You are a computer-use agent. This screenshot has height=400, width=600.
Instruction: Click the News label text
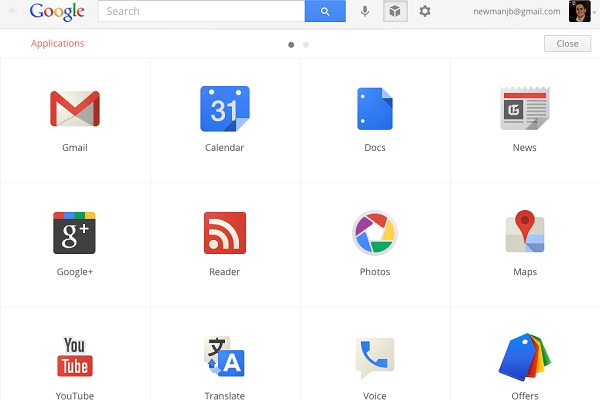coord(525,147)
